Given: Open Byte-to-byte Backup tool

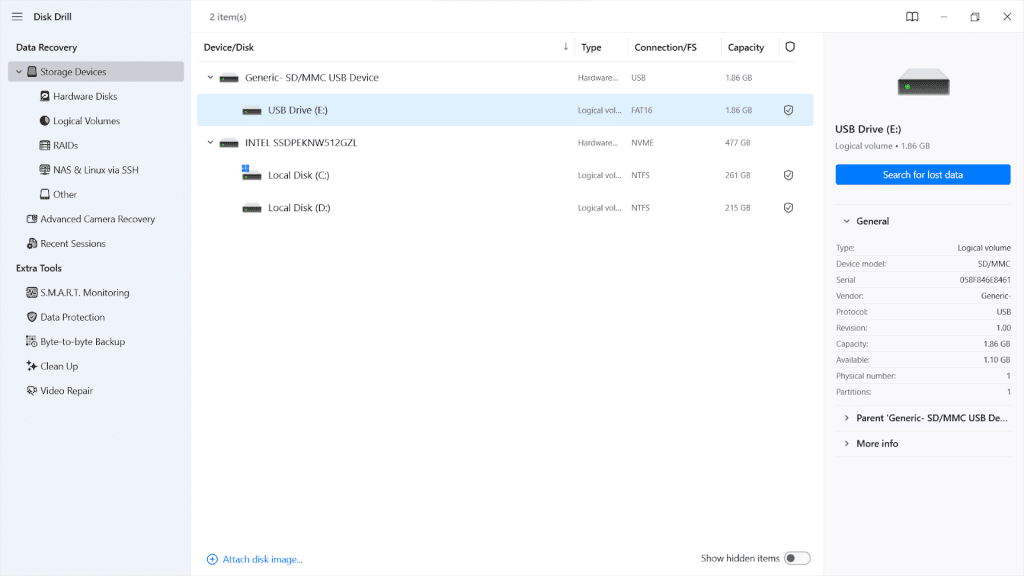Looking at the screenshot, I should pos(82,342).
